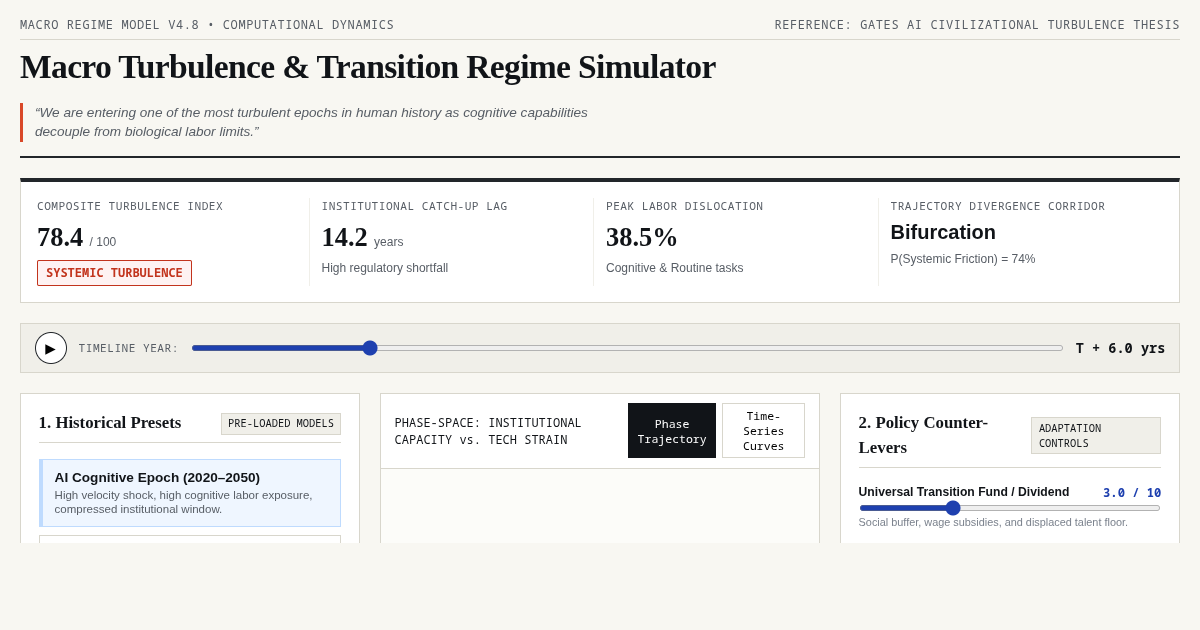1200x630 pixels.
Task: Click the ADAPTATION CONTROLS tag
Action: tap(1096, 436)
